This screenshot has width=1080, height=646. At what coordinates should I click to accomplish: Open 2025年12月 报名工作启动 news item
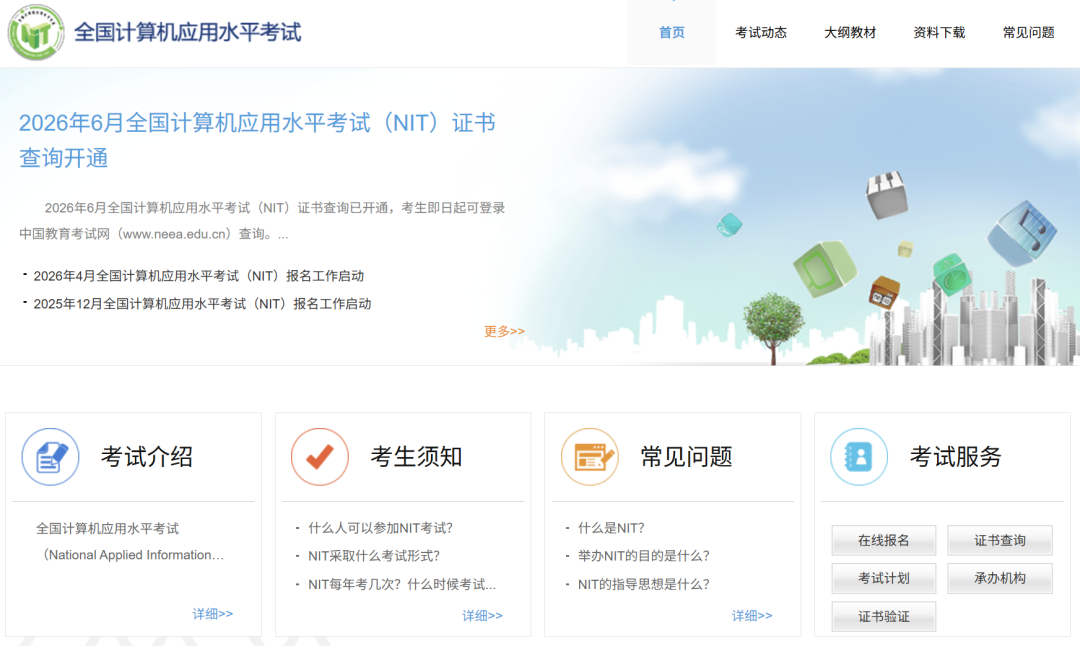point(202,304)
